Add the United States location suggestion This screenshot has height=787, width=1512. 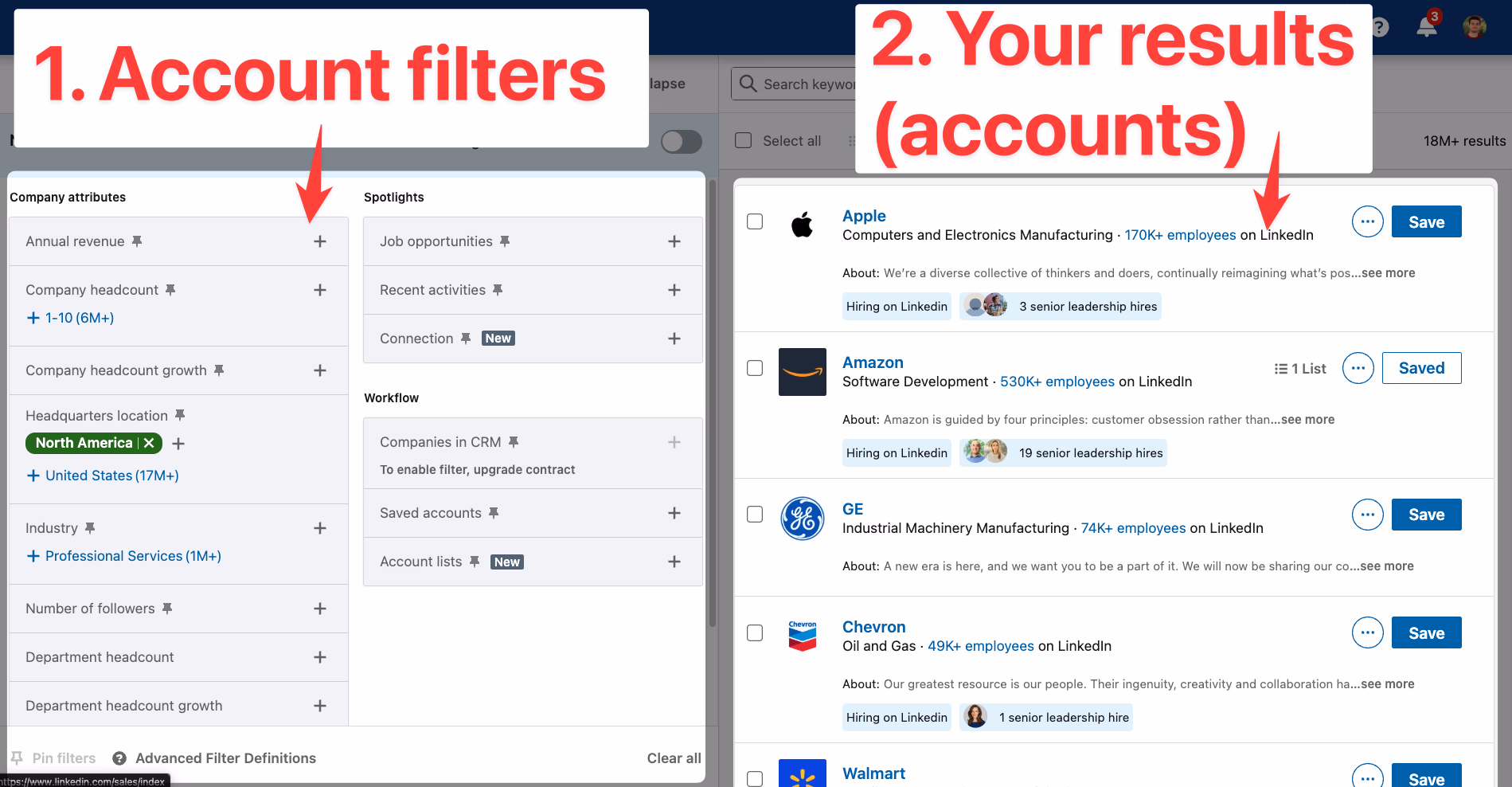pyautogui.click(x=103, y=476)
